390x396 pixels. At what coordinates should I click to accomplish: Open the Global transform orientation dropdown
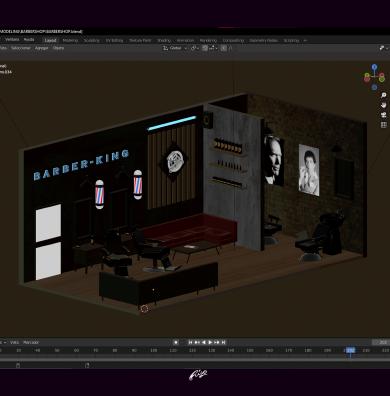point(175,48)
